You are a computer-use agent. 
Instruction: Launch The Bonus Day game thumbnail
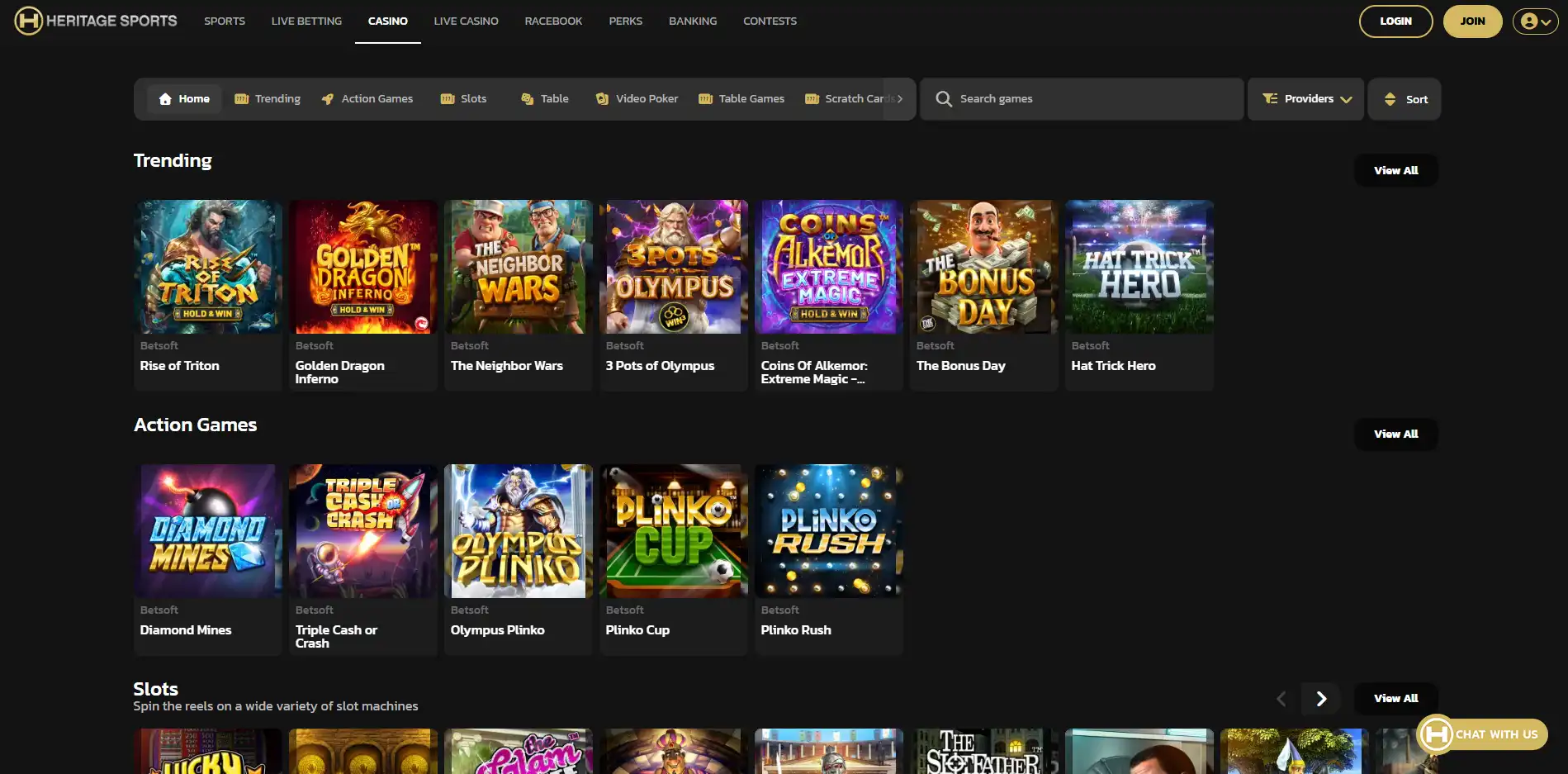coord(984,267)
